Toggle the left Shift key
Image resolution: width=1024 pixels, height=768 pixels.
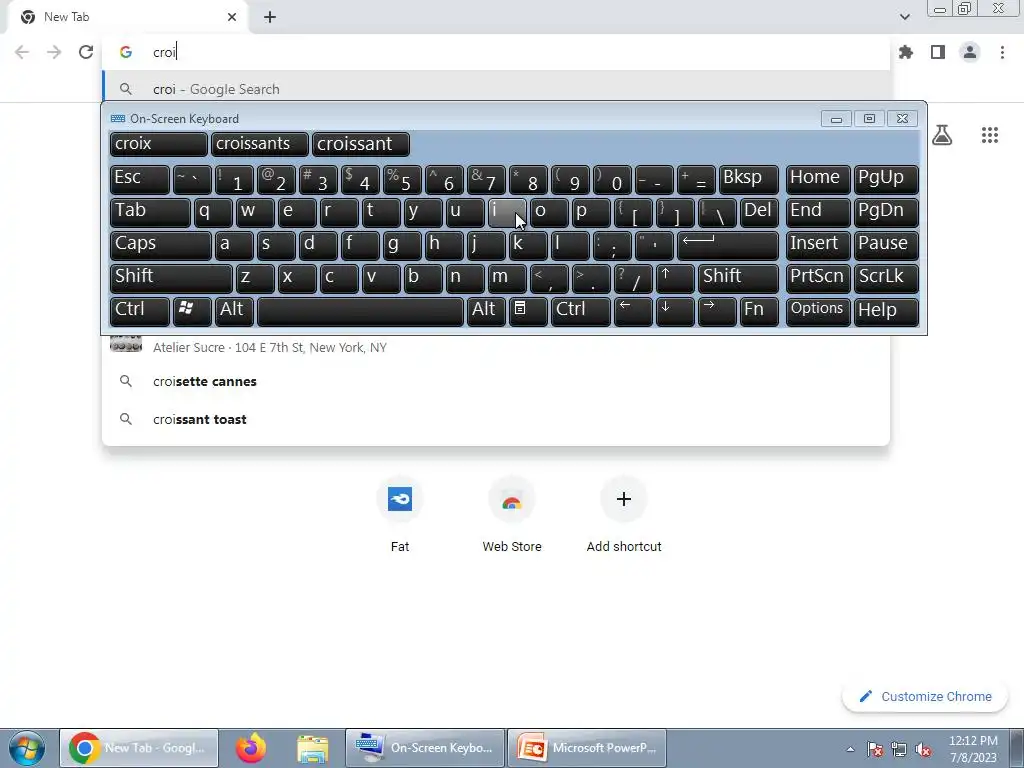tap(171, 278)
